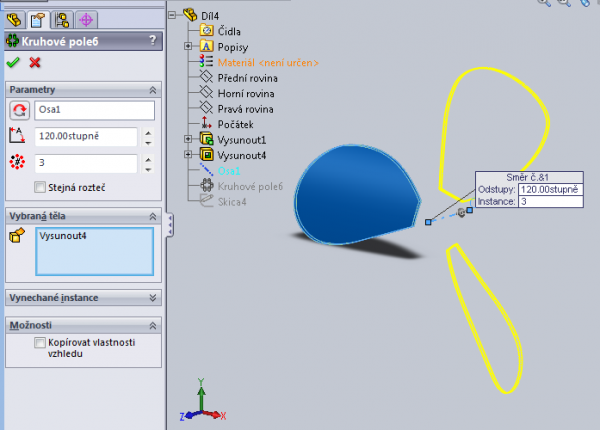Screen dimensions: 600x430
Task: Collapse the Parametry section
Action: [151, 90]
